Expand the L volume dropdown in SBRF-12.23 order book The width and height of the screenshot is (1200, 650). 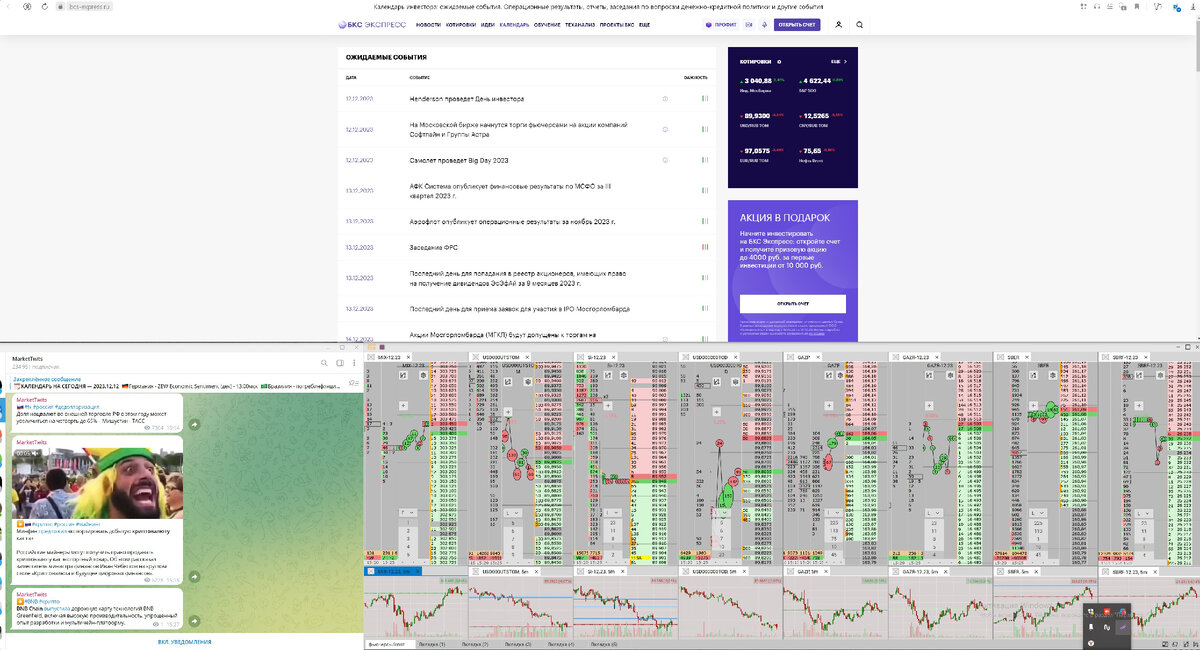click(1143, 513)
